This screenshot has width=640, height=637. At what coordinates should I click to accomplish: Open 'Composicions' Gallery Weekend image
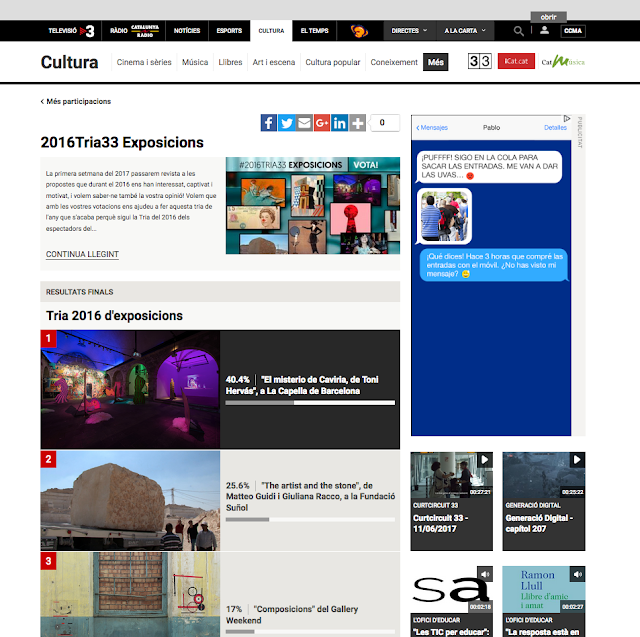pos(130,595)
